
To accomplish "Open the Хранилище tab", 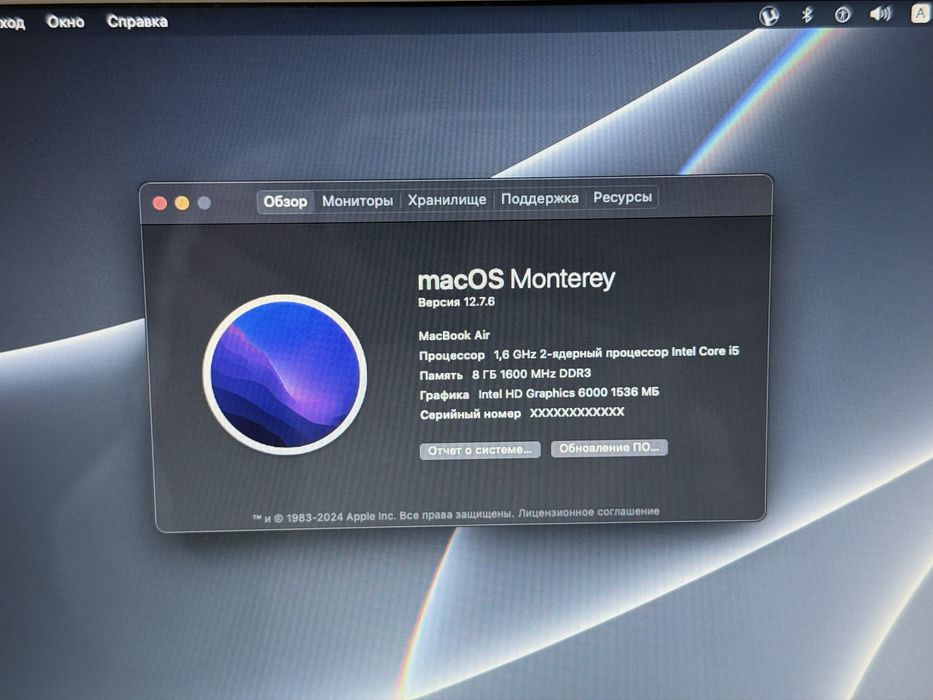I will point(446,200).
